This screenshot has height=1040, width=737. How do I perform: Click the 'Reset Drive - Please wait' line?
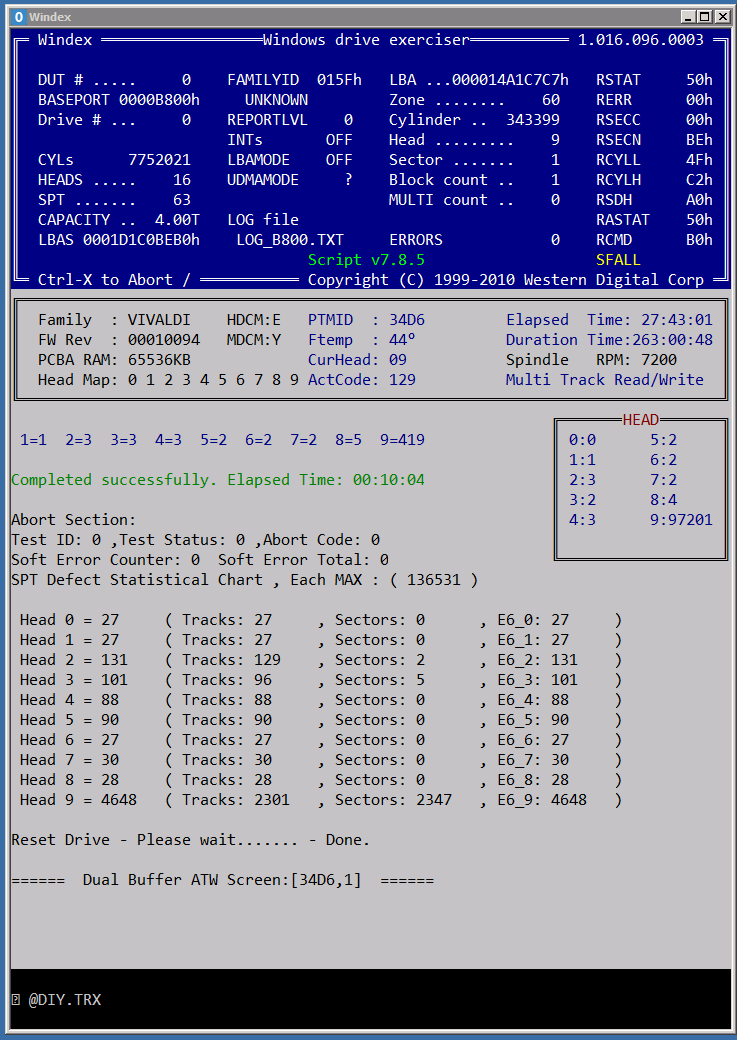[190, 840]
